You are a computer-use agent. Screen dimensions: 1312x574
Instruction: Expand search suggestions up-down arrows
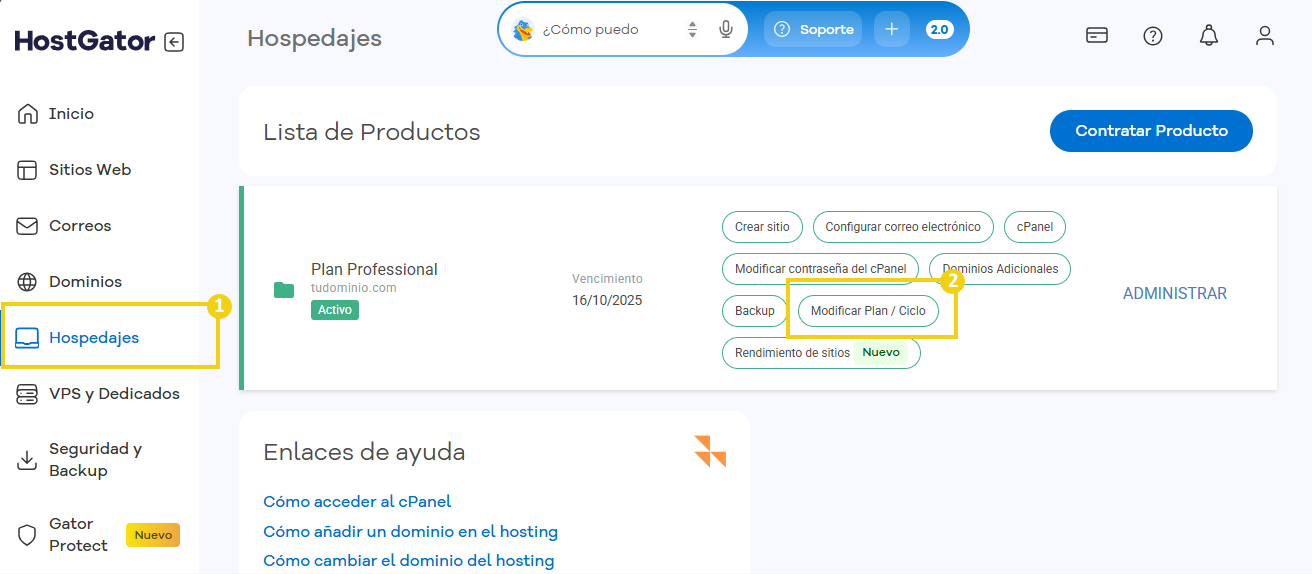pyautogui.click(x=692, y=30)
